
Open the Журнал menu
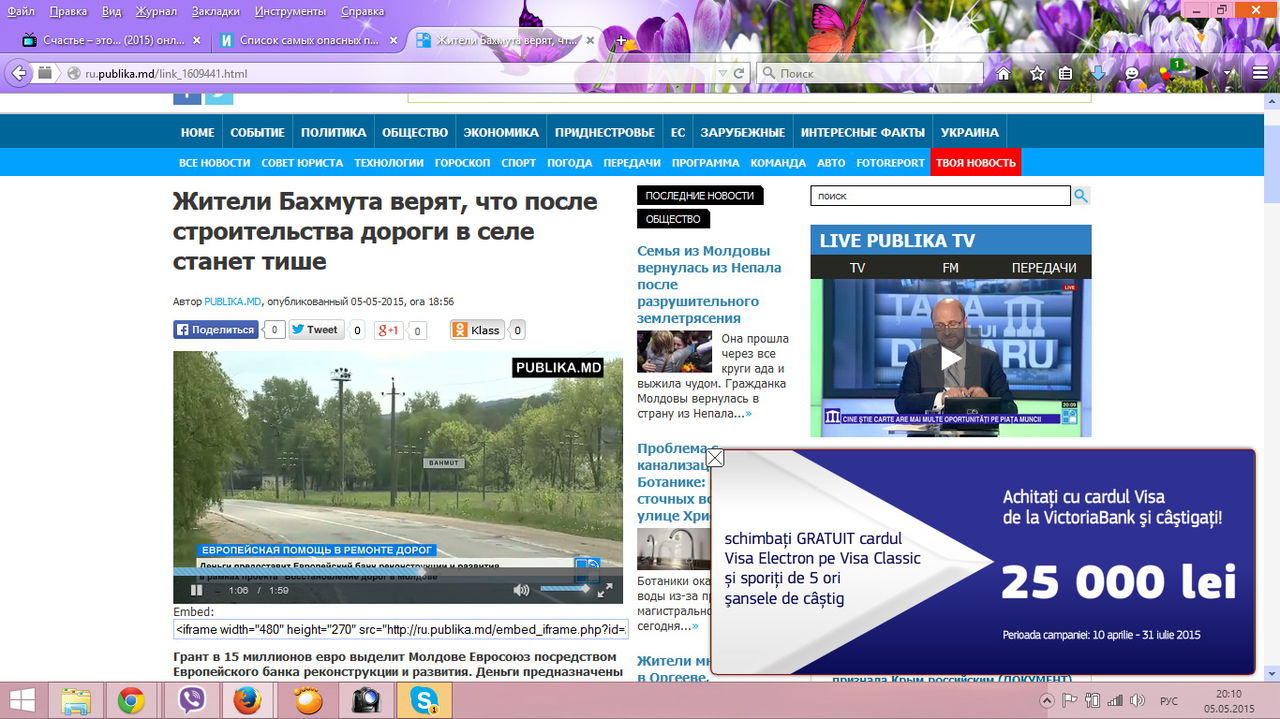[155, 11]
